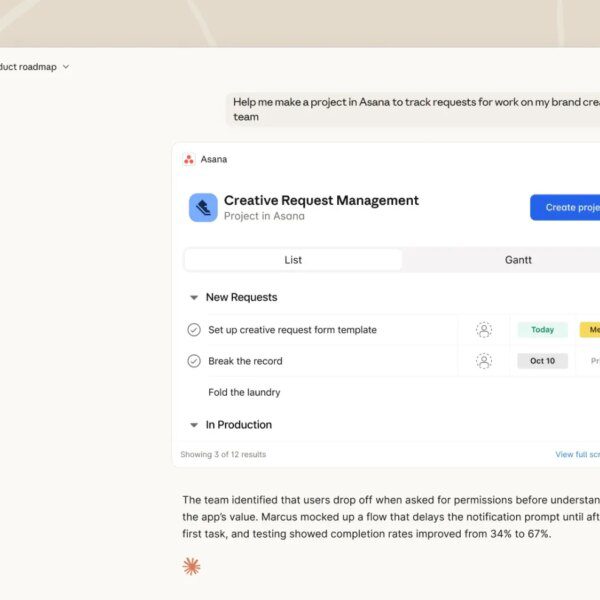The width and height of the screenshot is (600, 600).
Task: Click the Create project button
Action: coord(565,207)
